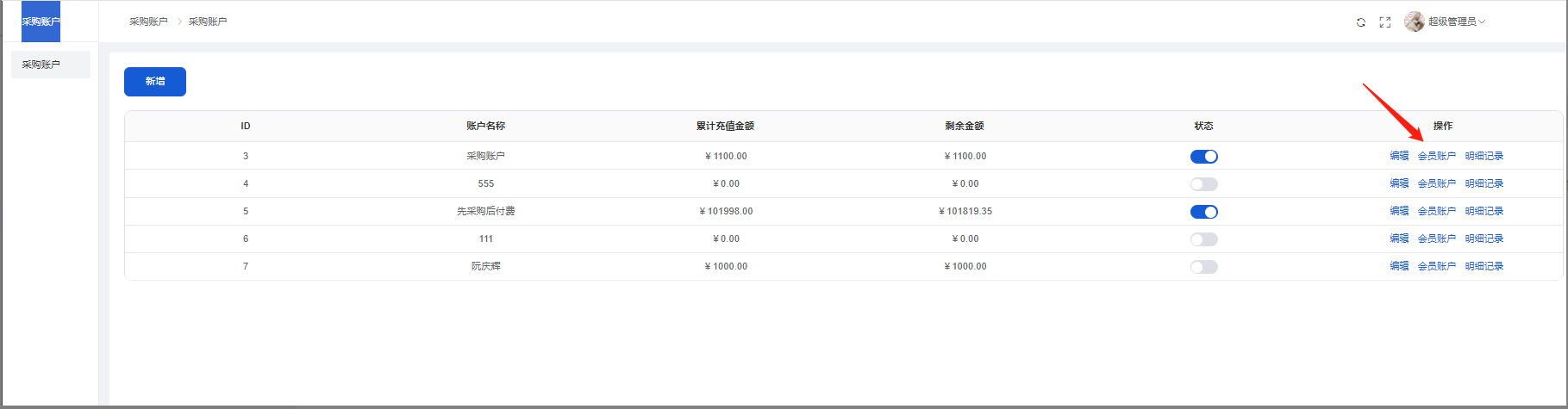Edit the account with ID 3
The height and width of the screenshot is (409, 1568).
[1399, 156]
